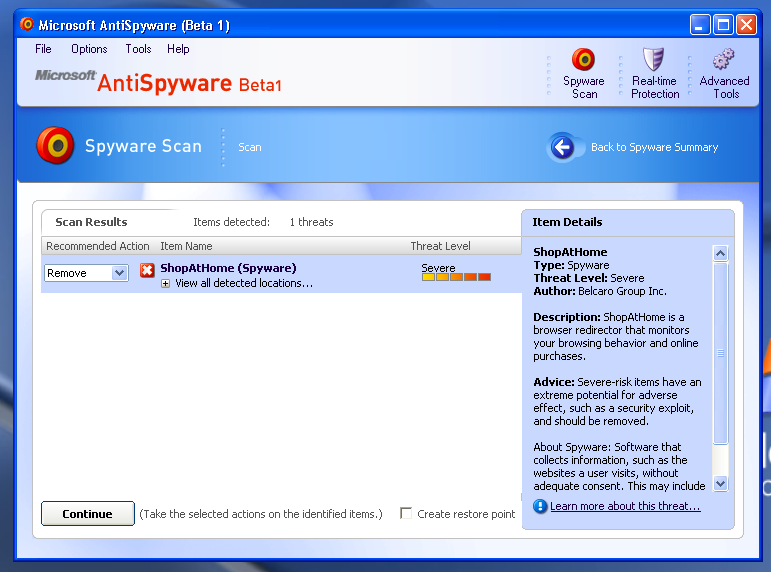The image size is (771, 572).
Task: Open Real-time Protection shield icon
Action: [x=653, y=59]
